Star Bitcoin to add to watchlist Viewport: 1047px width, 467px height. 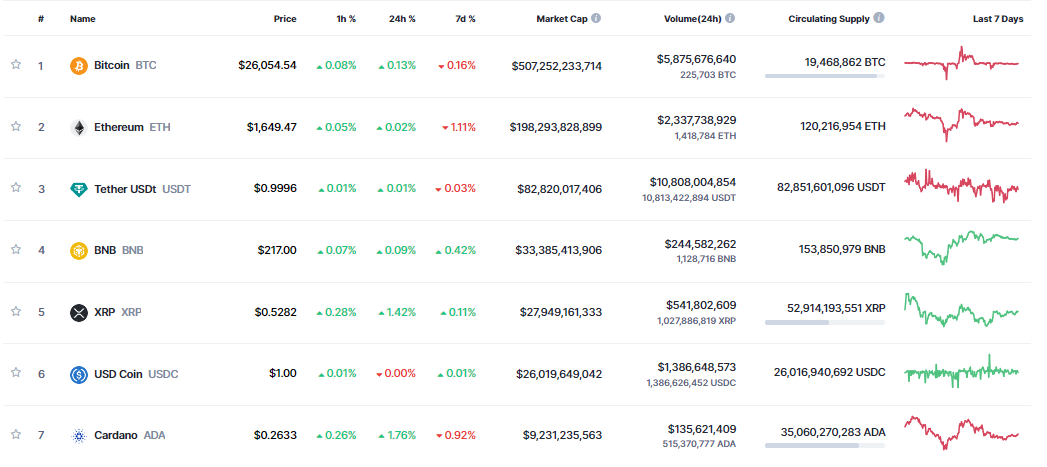point(16,65)
